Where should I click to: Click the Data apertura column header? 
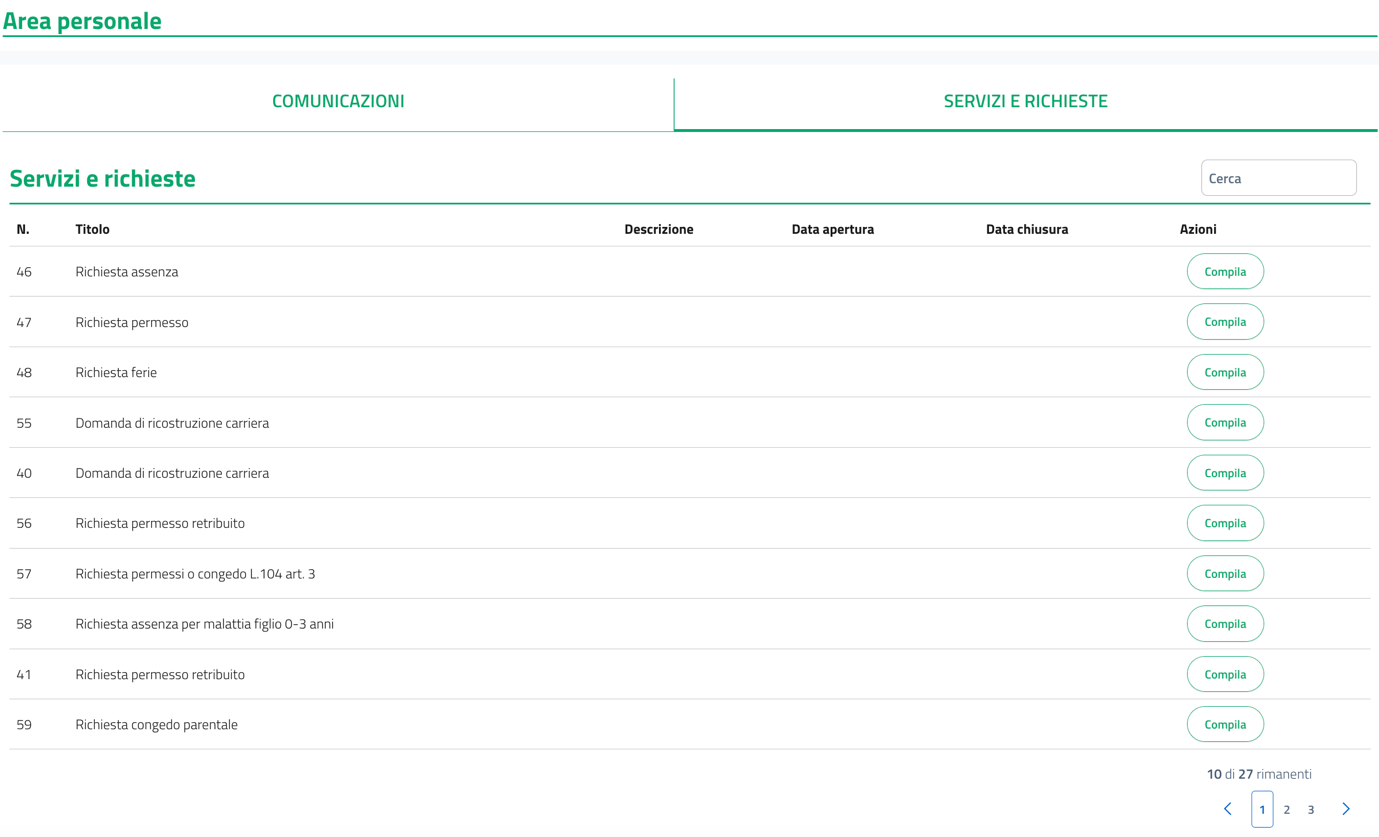tap(832, 229)
